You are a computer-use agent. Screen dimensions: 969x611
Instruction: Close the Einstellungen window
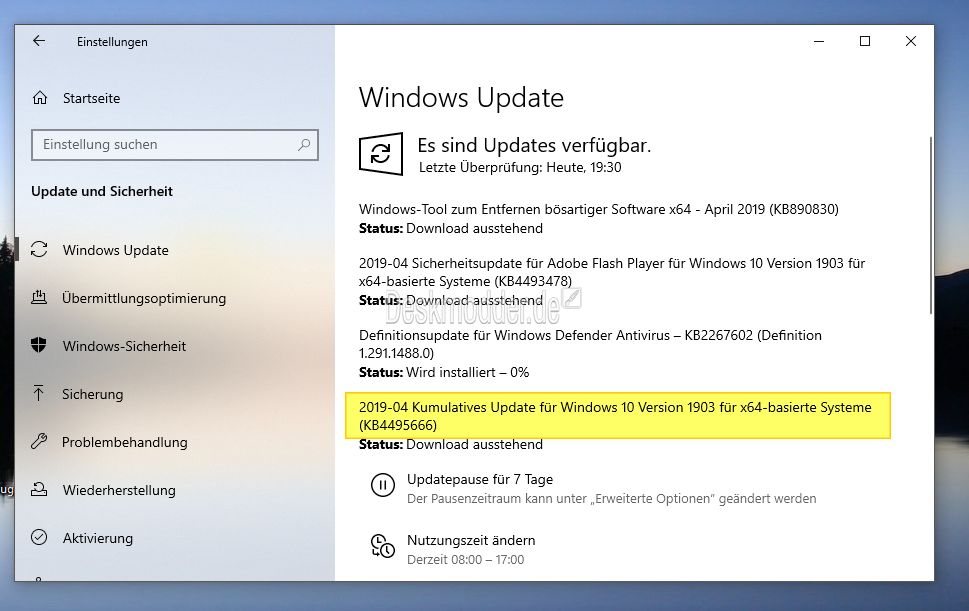(x=911, y=41)
